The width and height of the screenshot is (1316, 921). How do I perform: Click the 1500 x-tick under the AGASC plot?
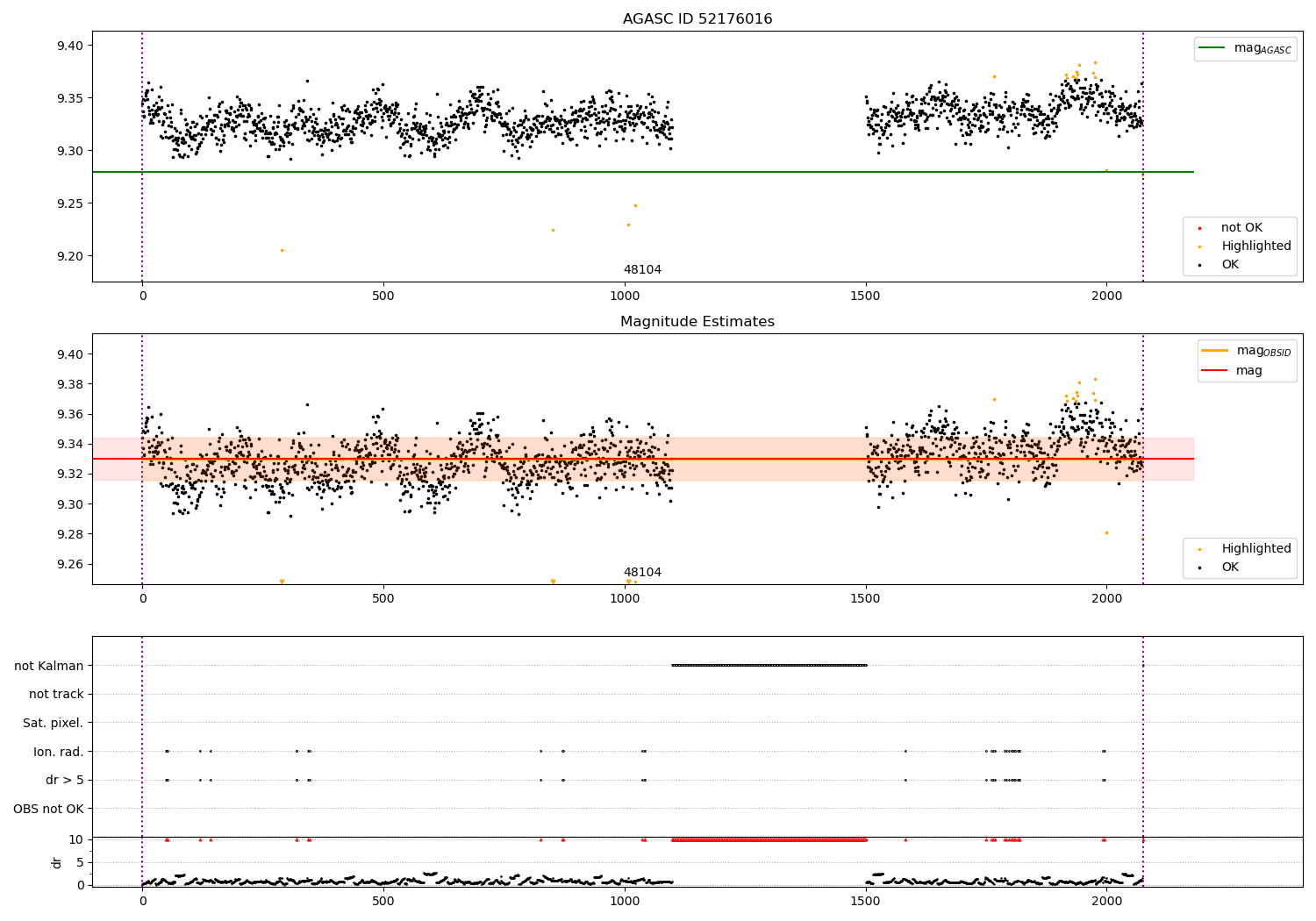[x=866, y=296]
